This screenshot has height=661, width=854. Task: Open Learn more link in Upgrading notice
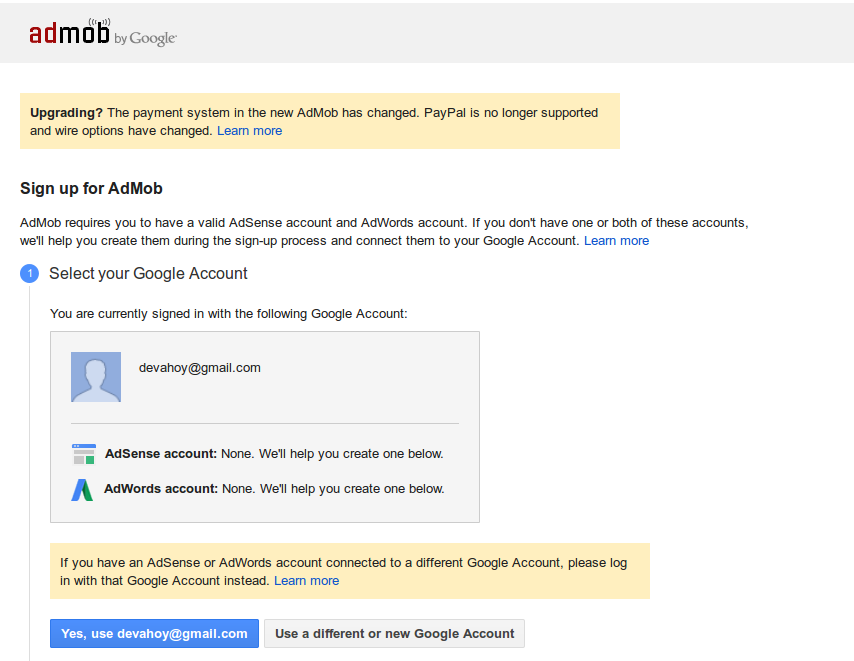[249, 131]
